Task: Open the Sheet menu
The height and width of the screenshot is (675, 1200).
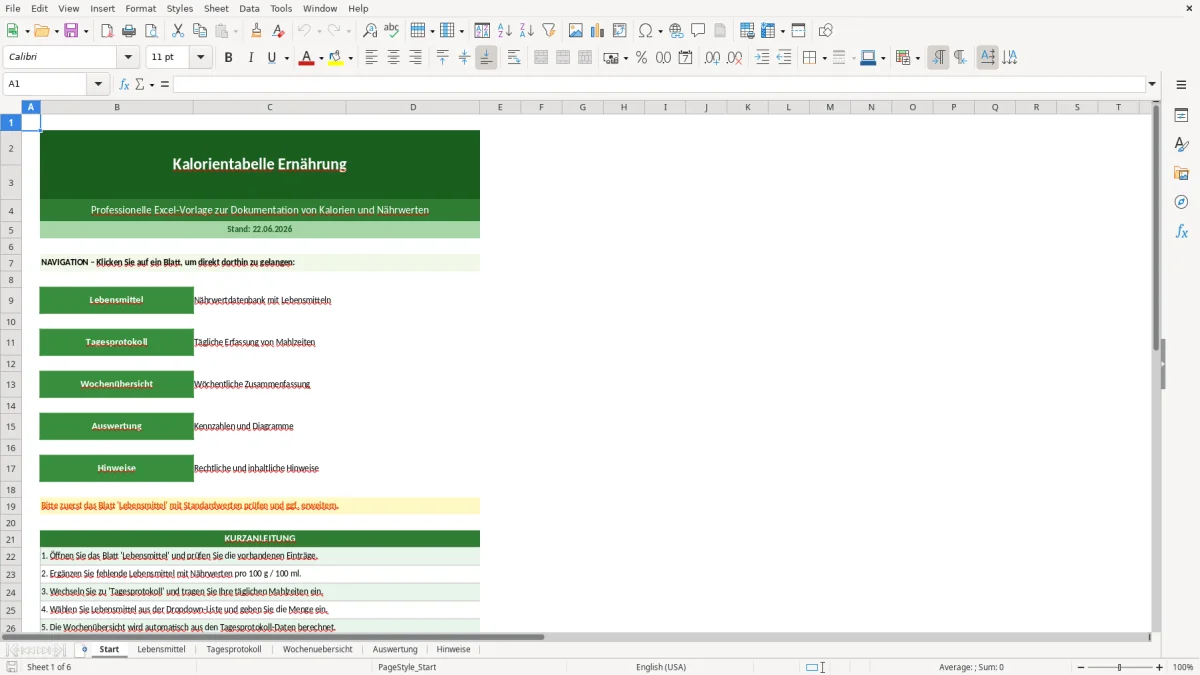Action: pos(216,8)
